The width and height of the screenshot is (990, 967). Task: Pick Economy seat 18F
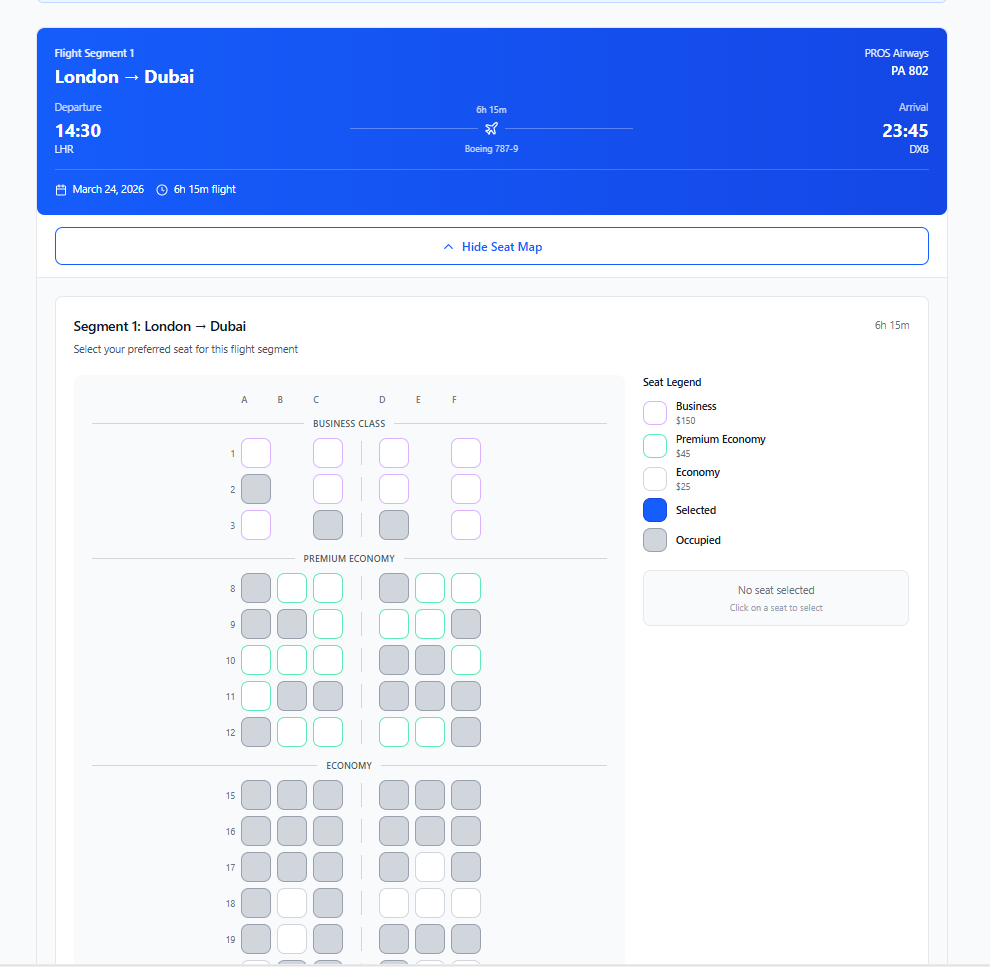coord(466,903)
